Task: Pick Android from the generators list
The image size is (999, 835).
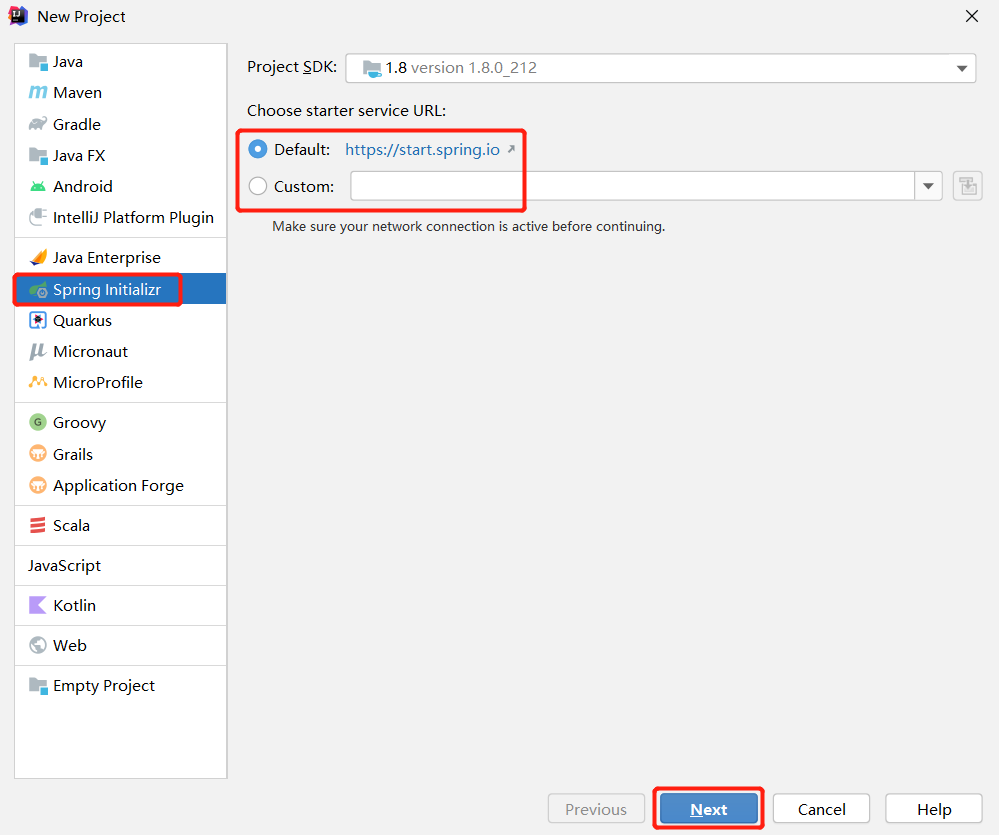Action: (x=83, y=187)
